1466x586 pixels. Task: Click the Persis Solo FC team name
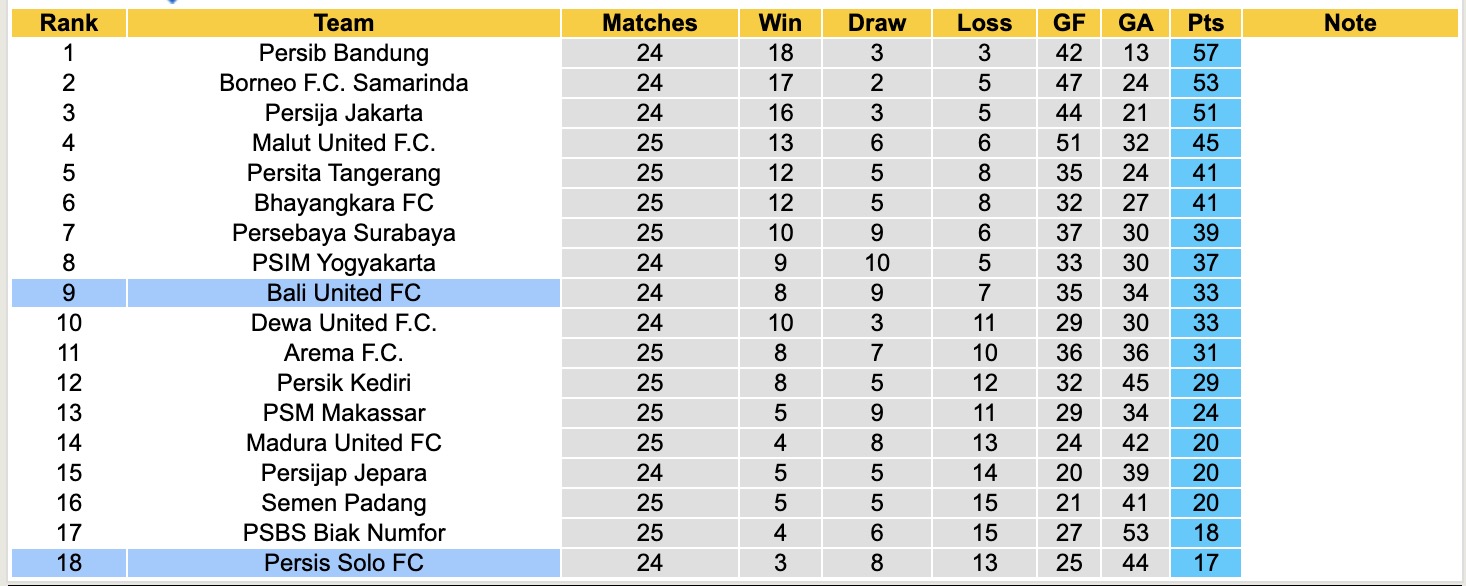click(343, 563)
